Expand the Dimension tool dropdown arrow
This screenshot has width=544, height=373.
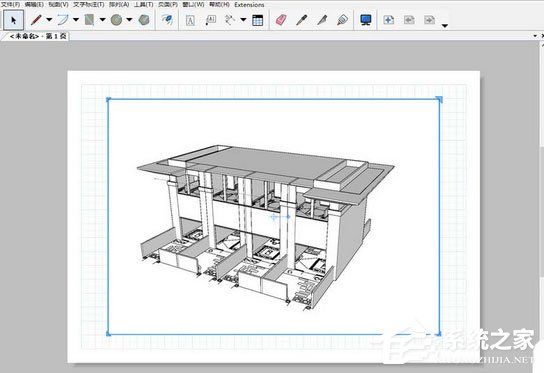pos(244,20)
